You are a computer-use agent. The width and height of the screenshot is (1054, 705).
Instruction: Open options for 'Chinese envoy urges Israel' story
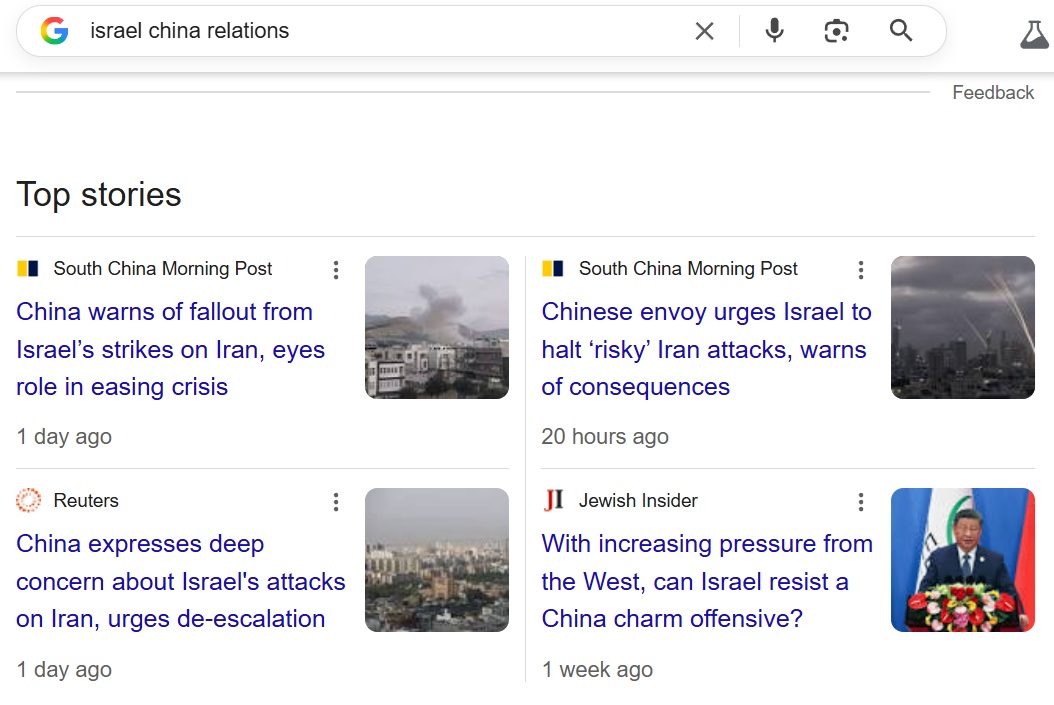860,270
